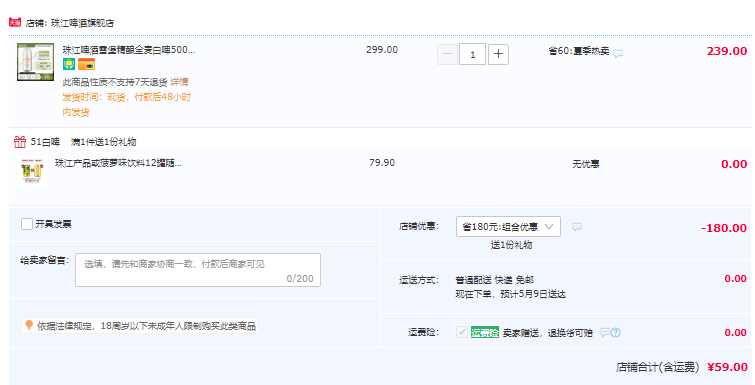
Task: Open the chat bubble beside 店铺优惠 dropdown
Action: click(x=577, y=227)
